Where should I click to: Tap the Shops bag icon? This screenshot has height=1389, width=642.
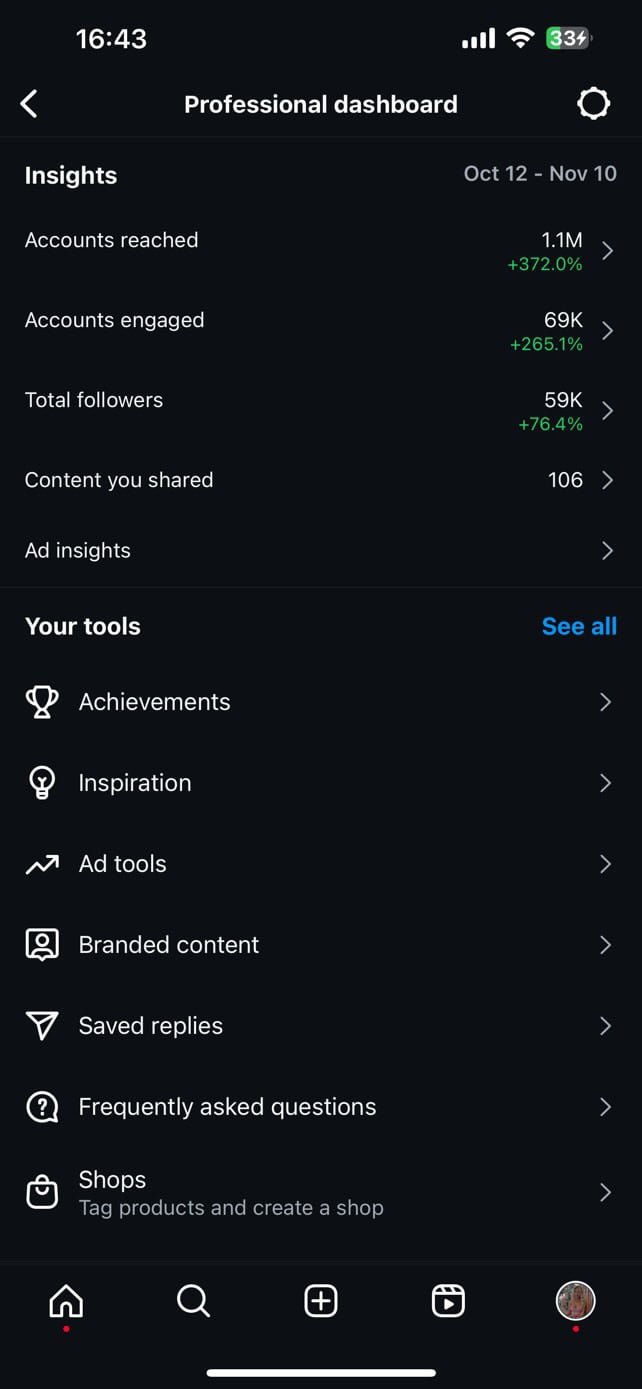[42, 1192]
